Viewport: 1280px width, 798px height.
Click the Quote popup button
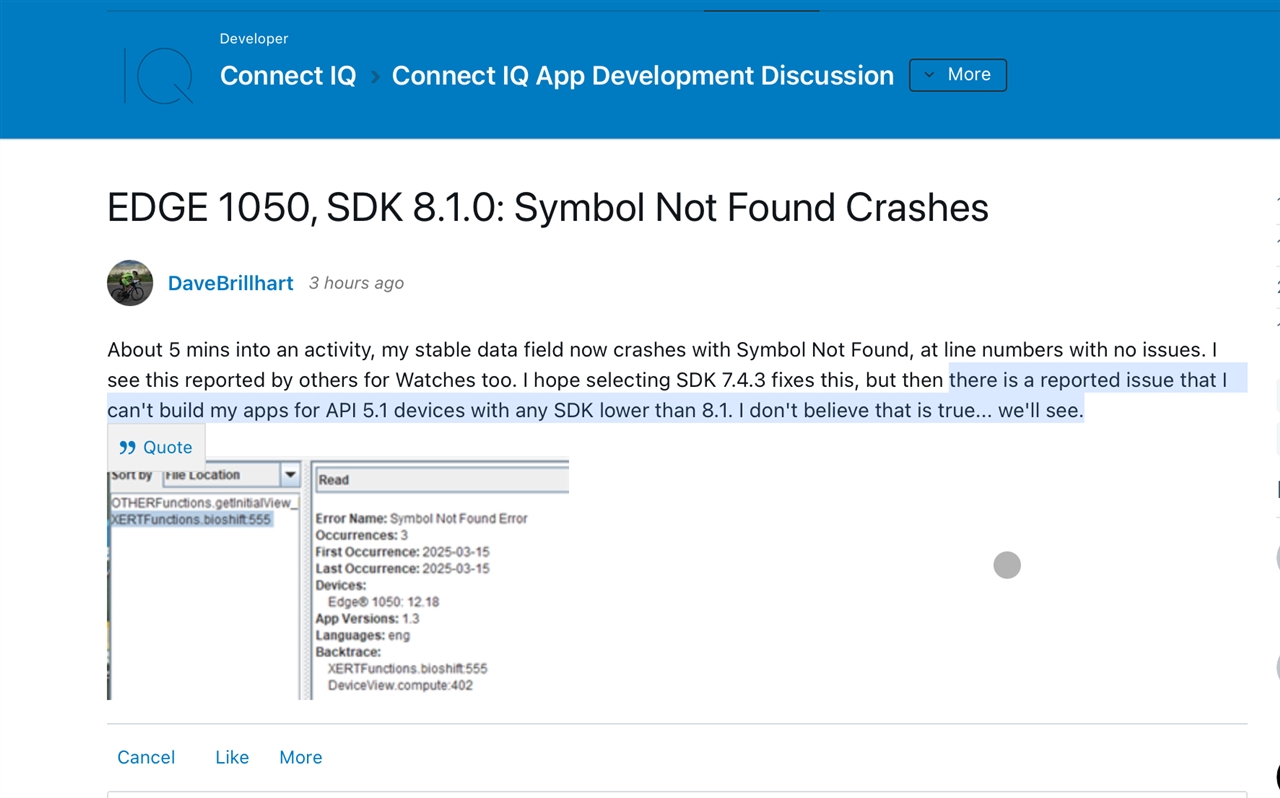pos(156,447)
